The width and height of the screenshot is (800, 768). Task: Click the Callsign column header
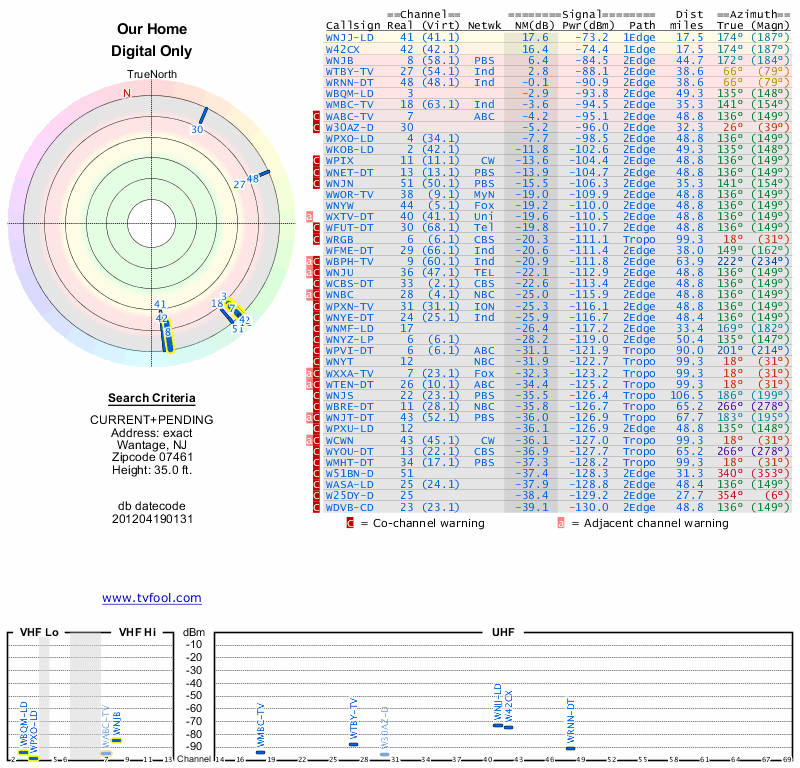(x=354, y=25)
